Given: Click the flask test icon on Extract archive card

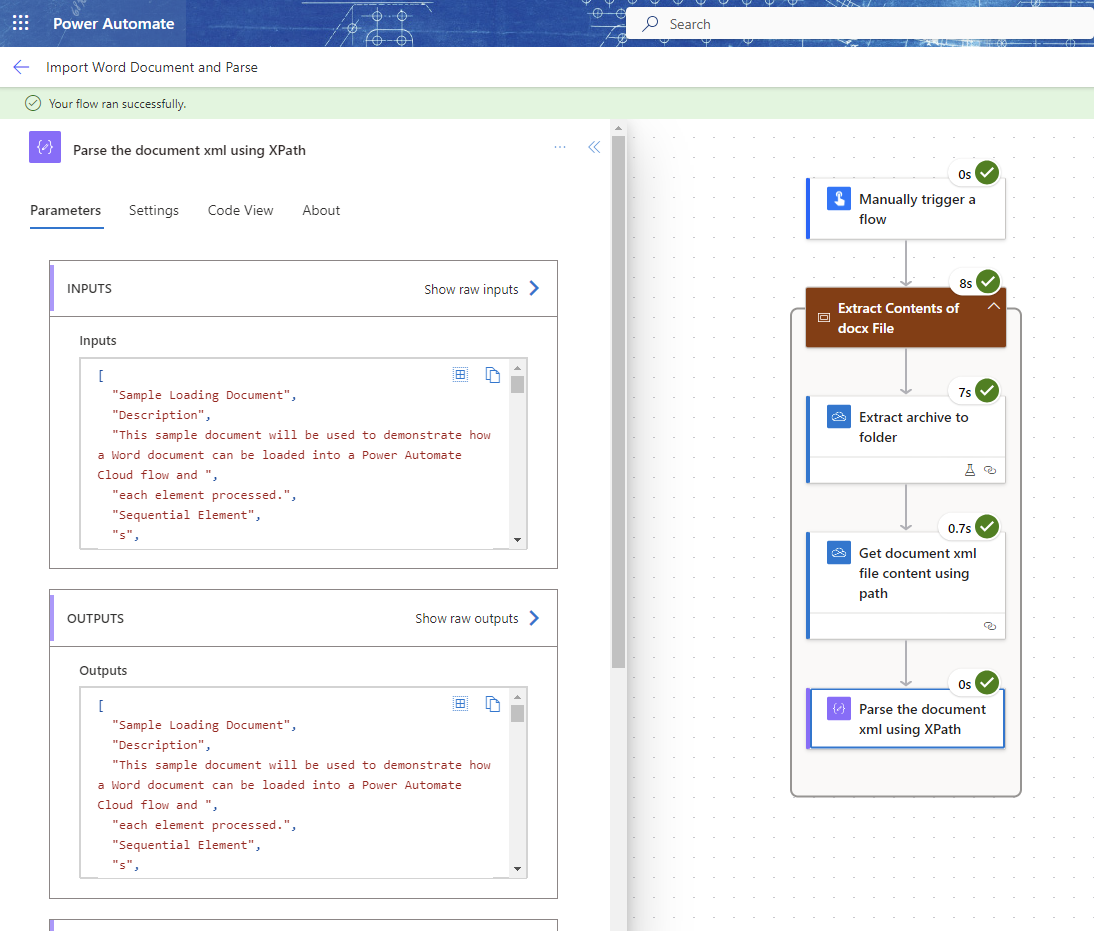Looking at the screenshot, I should coord(970,470).
